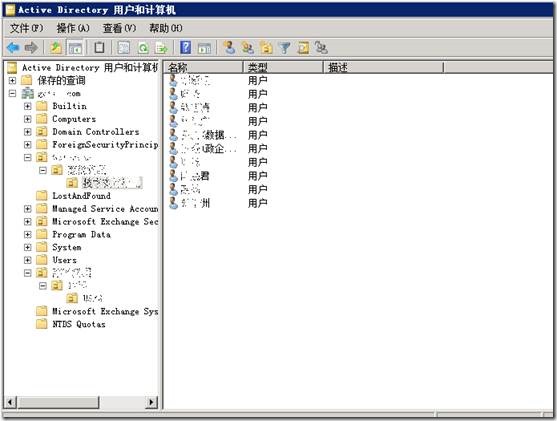This screenshot has height=421, width=557.
Task: Go up one level with folder-arrow icon
Action: [x=55, y=48]
